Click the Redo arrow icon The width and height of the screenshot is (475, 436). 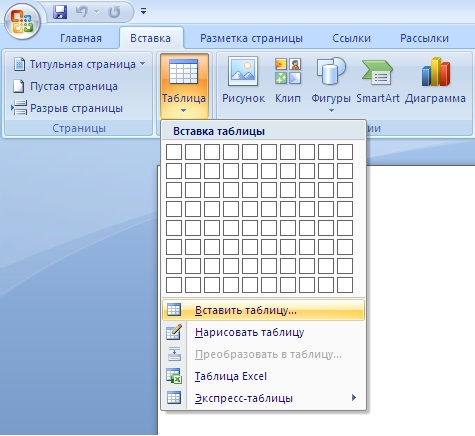(x=114, y=12)
